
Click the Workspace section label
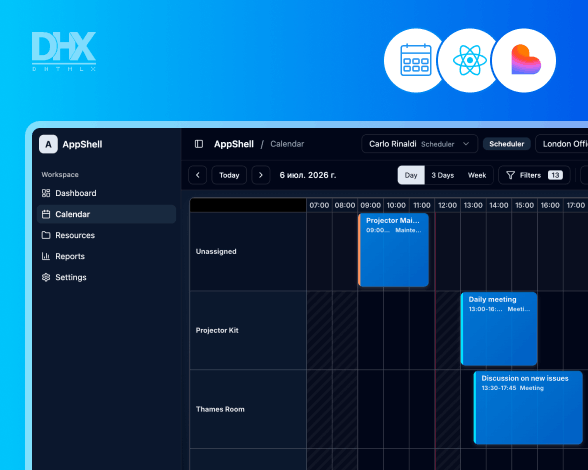tap(60, 174)
